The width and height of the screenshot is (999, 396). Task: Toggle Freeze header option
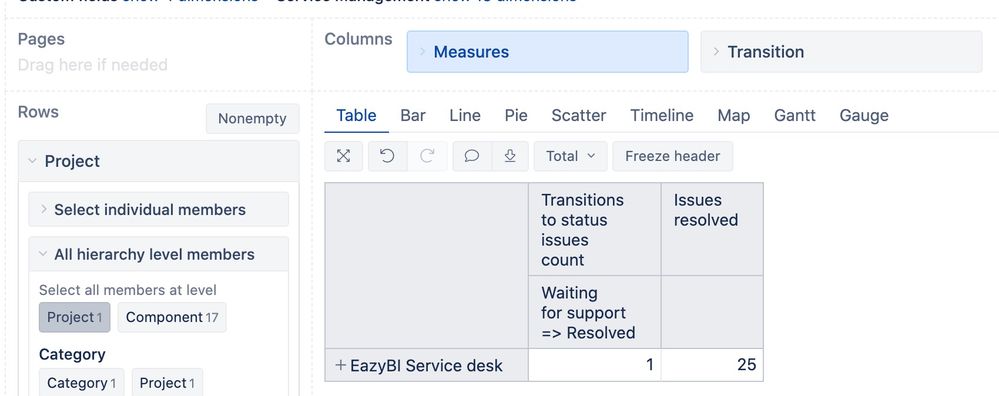672,156
